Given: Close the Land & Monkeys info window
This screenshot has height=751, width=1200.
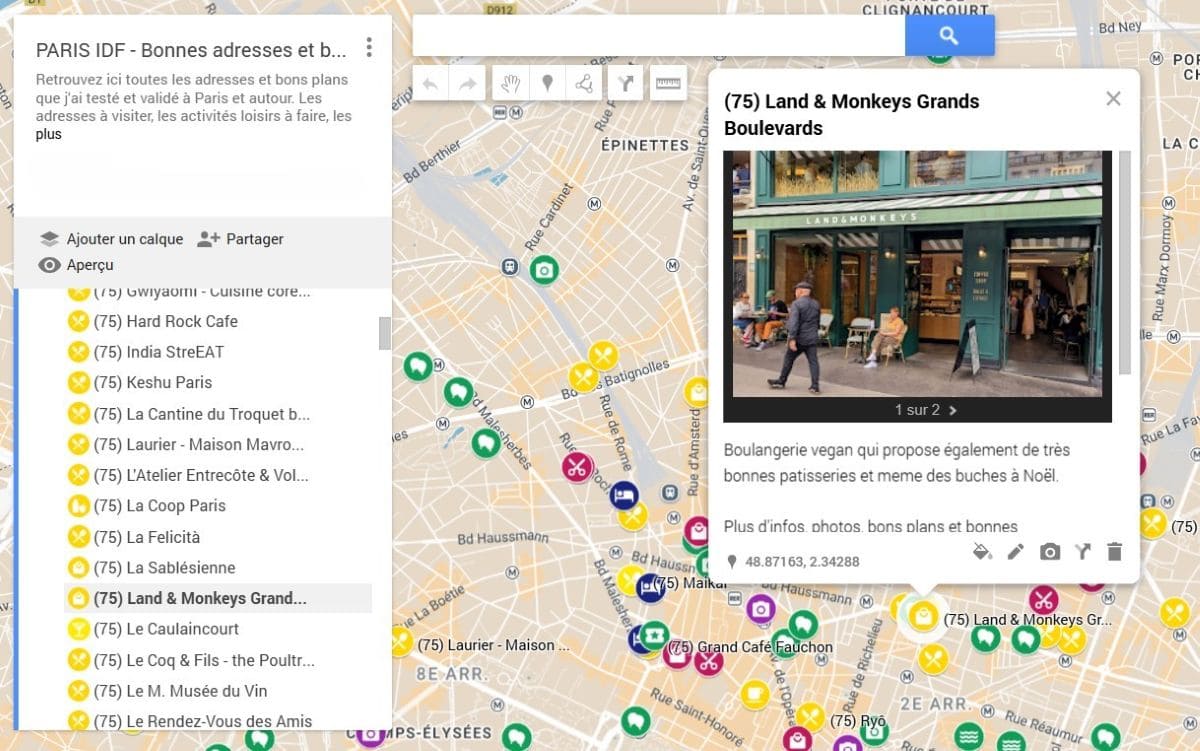Looking at the screenshot, I should [x=1113, y=98].
